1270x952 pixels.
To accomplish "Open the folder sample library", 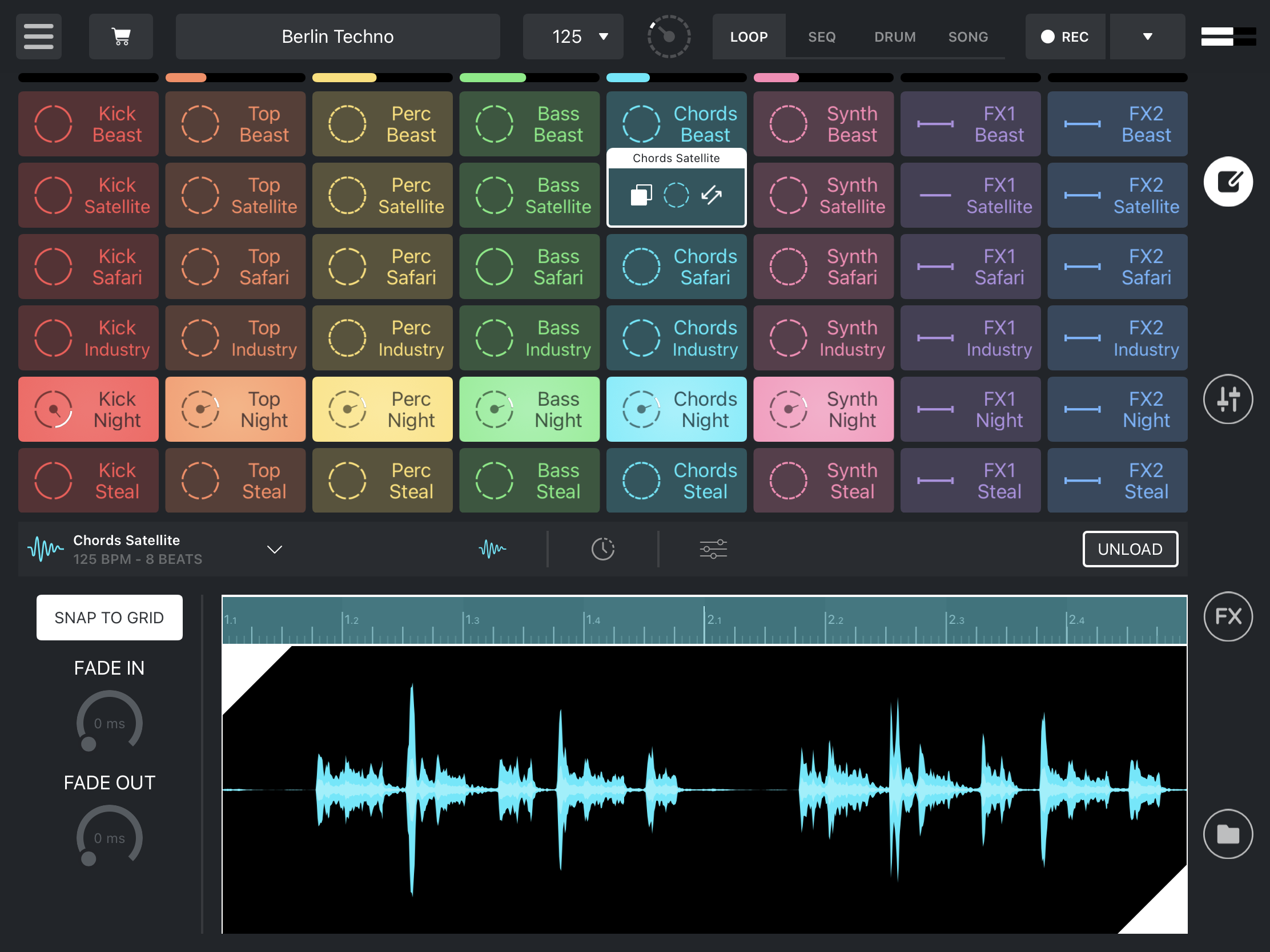I will coord(1228,834).
